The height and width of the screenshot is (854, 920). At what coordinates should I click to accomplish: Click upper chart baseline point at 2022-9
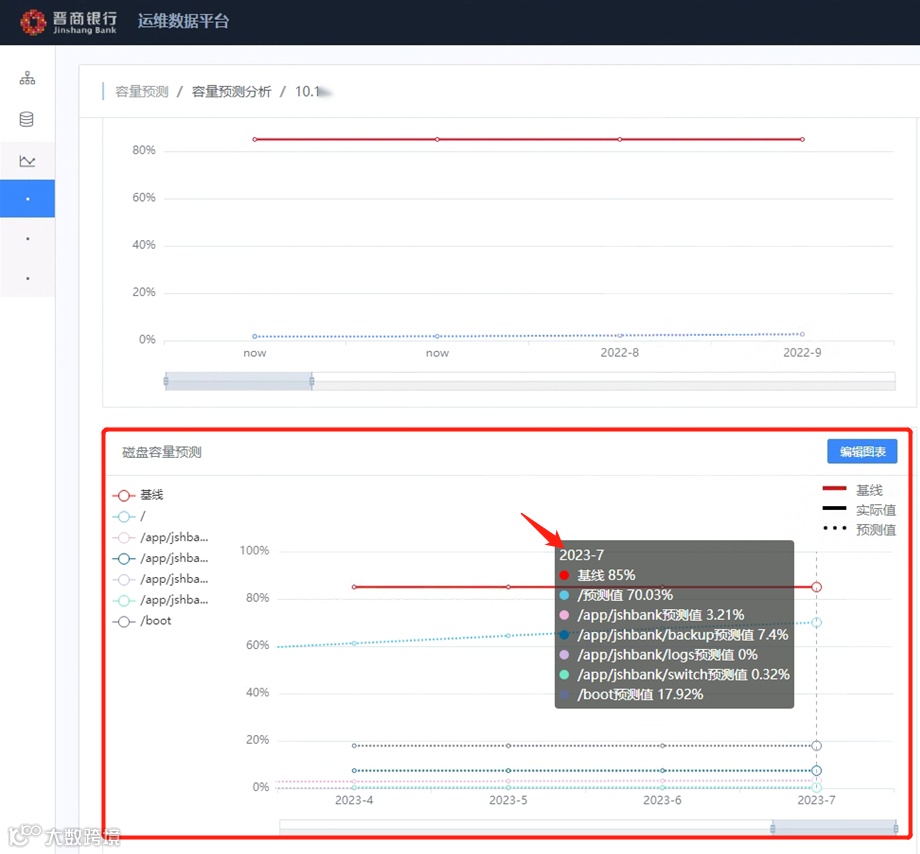(802, 140)
